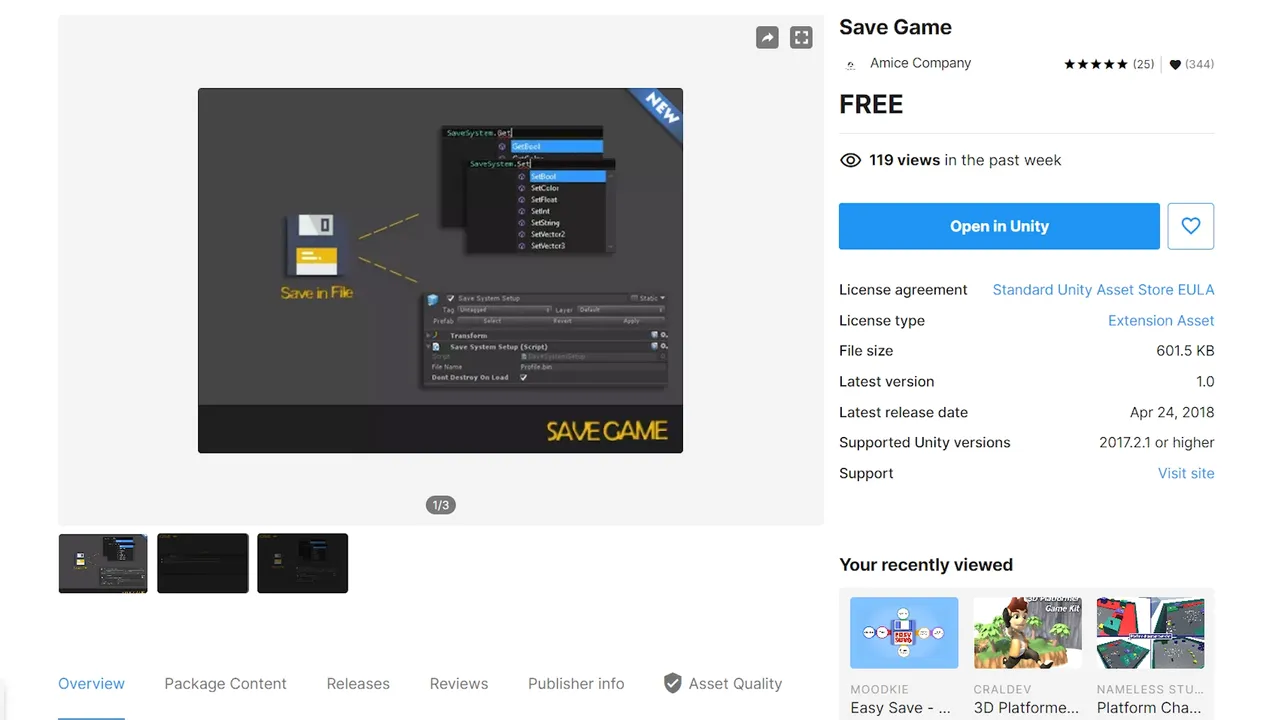Open the Extension Asset license type link

1161,321
